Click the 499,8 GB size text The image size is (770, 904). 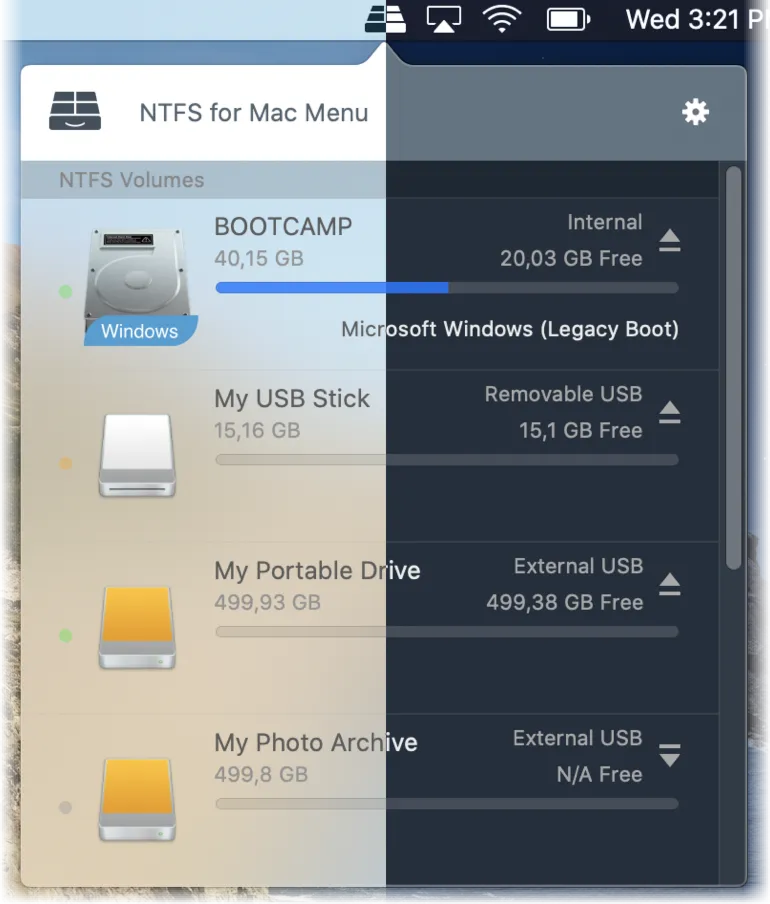261,774
